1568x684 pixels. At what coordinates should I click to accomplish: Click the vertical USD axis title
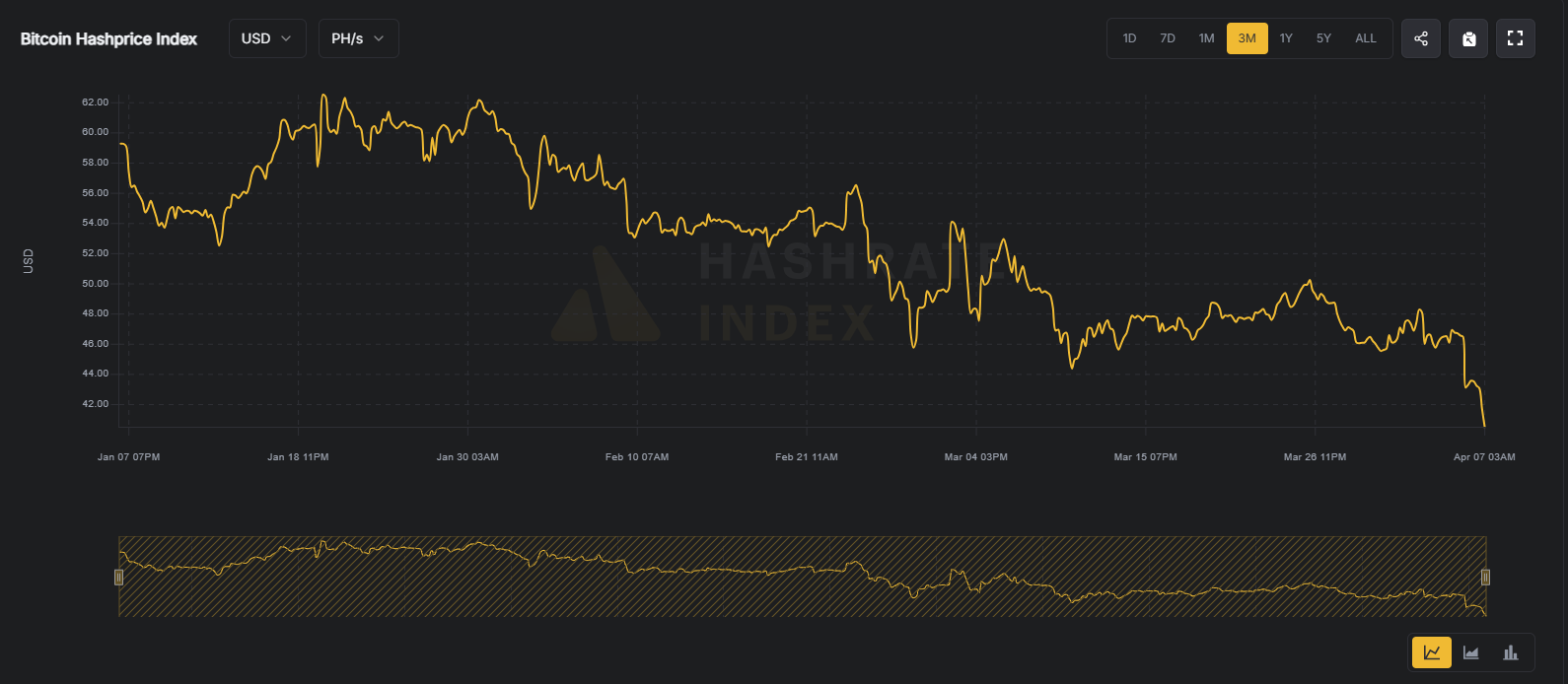[x=29, y=261]
